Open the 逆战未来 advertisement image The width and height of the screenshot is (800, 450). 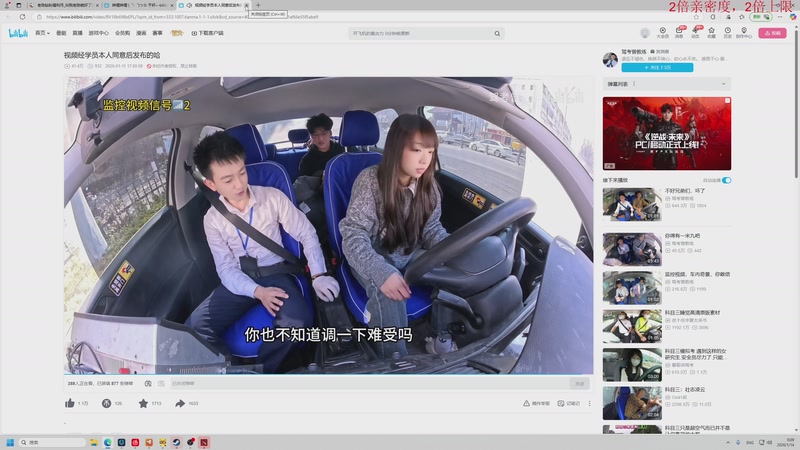[x=667, y=134]
